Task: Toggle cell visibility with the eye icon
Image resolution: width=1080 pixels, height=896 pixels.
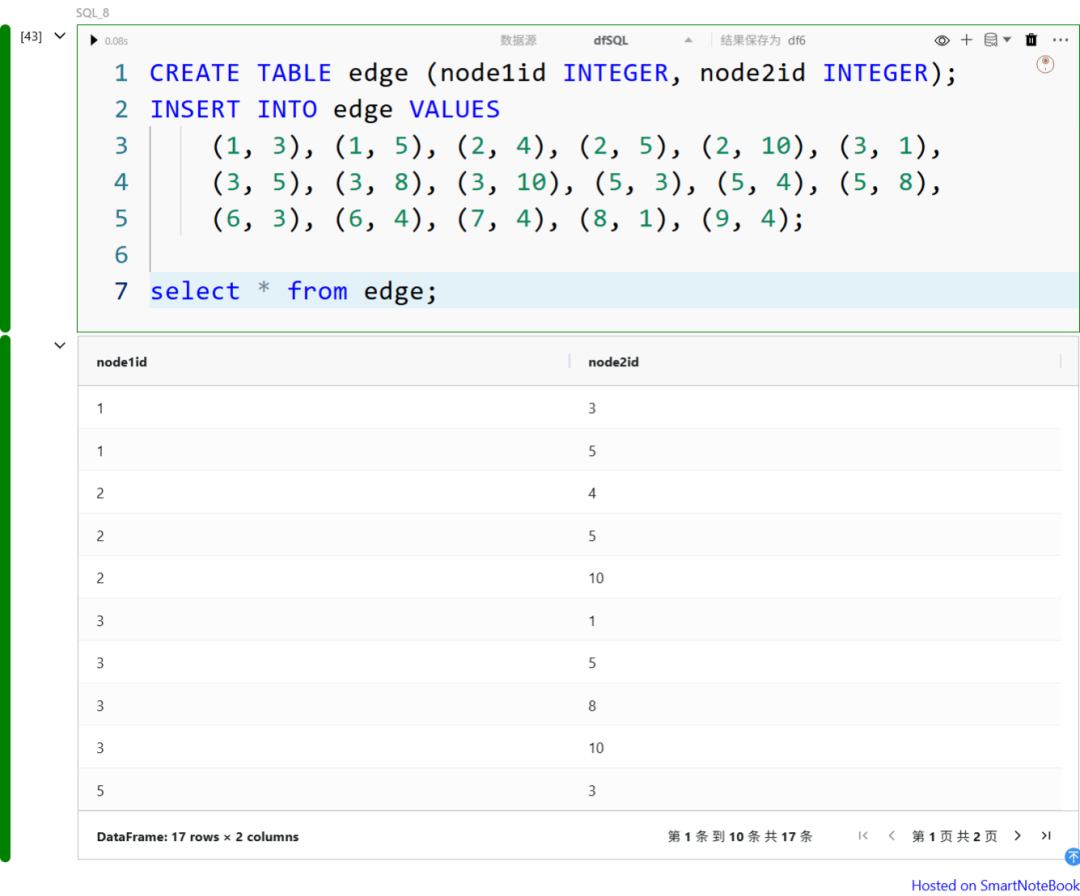Action: point(942,40)
